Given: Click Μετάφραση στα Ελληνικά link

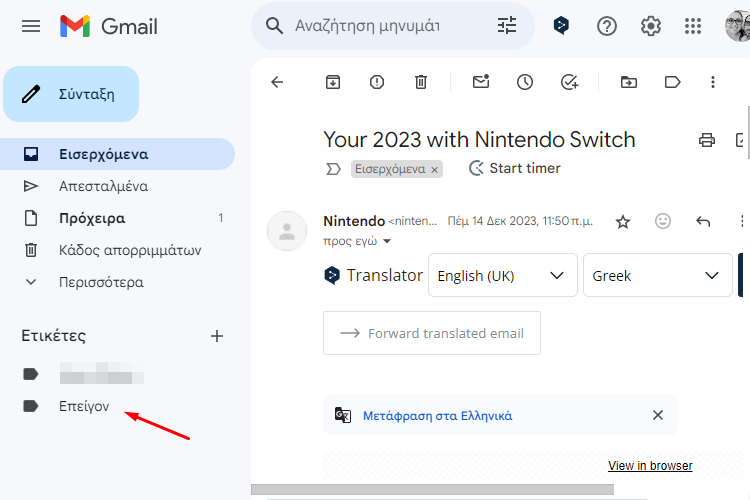Looking at the screenshot, I should click(438, 416).
